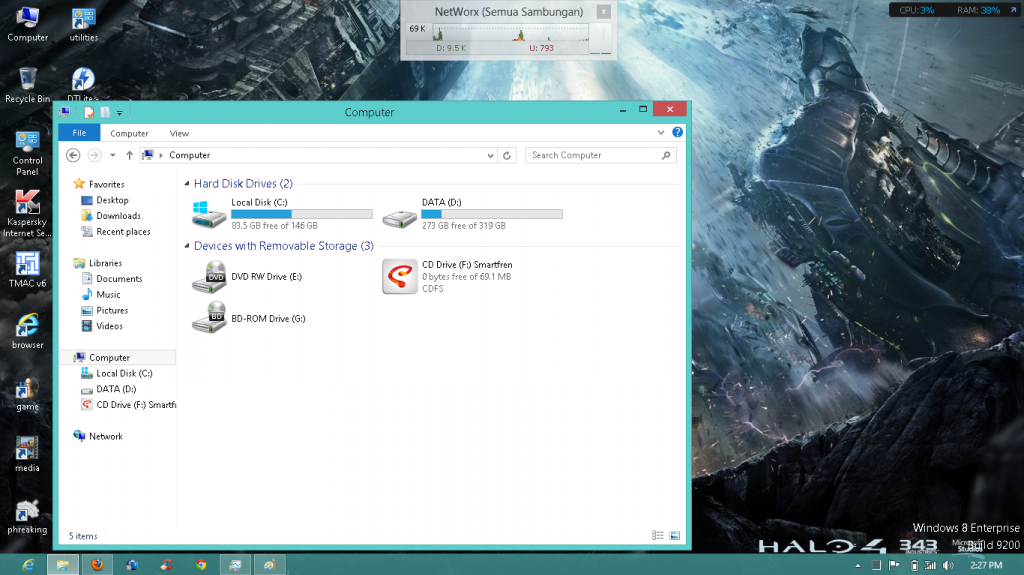Click the clock showing 2:27 PM

coord(986,565)
